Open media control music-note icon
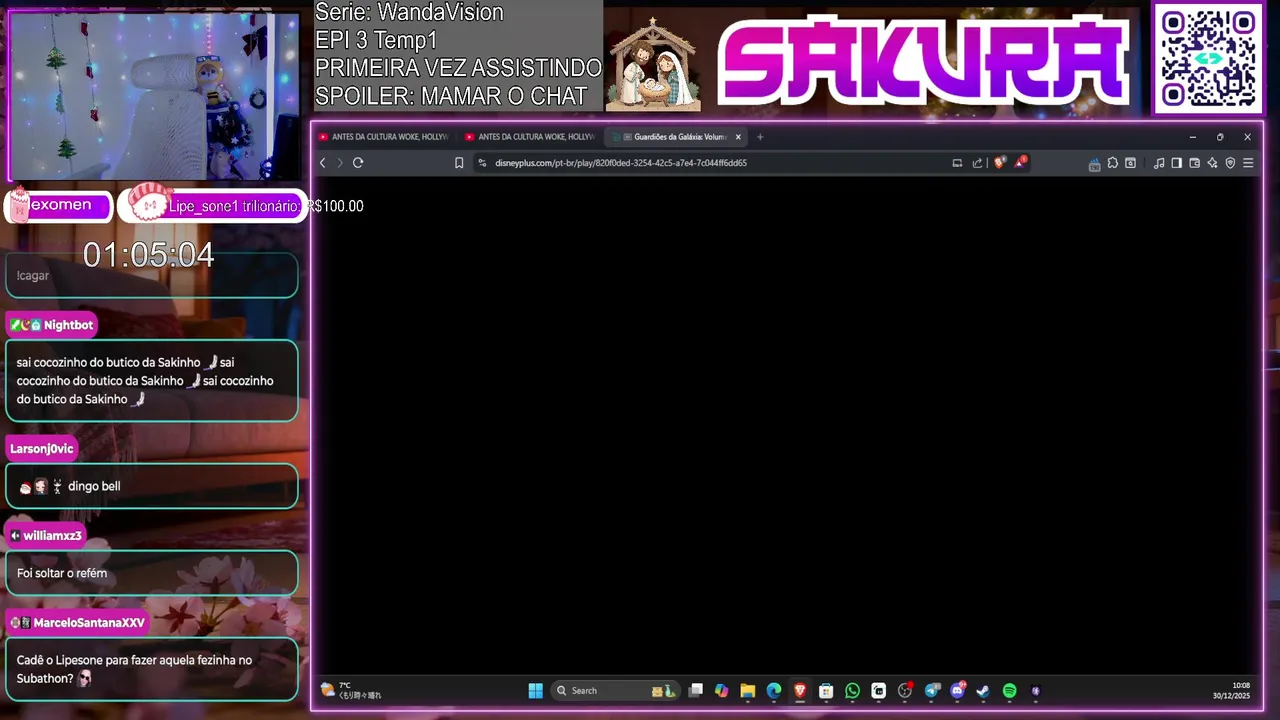This screenshot has height=720, width=1280. tap(1159, 163)
